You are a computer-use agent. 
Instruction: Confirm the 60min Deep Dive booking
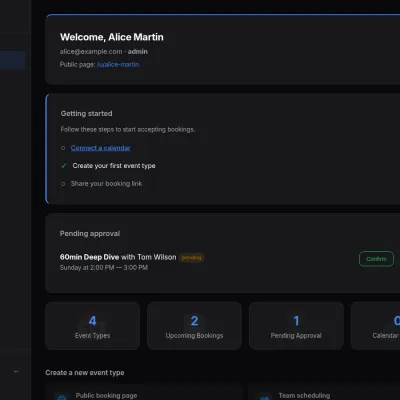(x=376, y=259)
